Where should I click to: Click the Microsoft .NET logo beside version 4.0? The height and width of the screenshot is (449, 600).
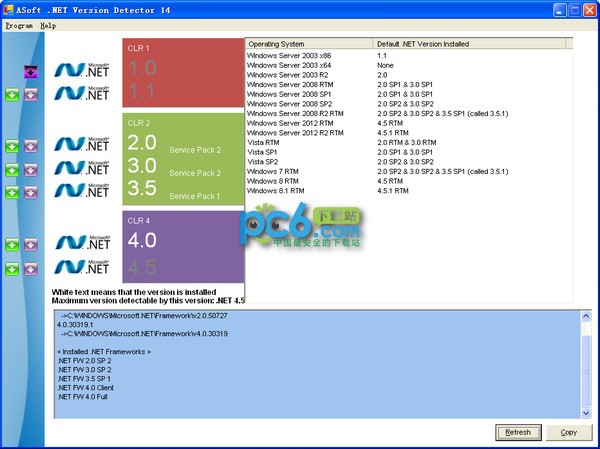[83, 242]
